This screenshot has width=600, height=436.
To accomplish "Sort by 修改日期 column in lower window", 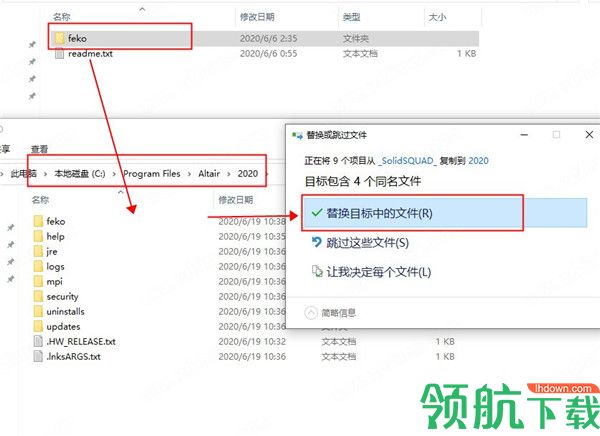I will pyautogui.click(x=235, y=200).
